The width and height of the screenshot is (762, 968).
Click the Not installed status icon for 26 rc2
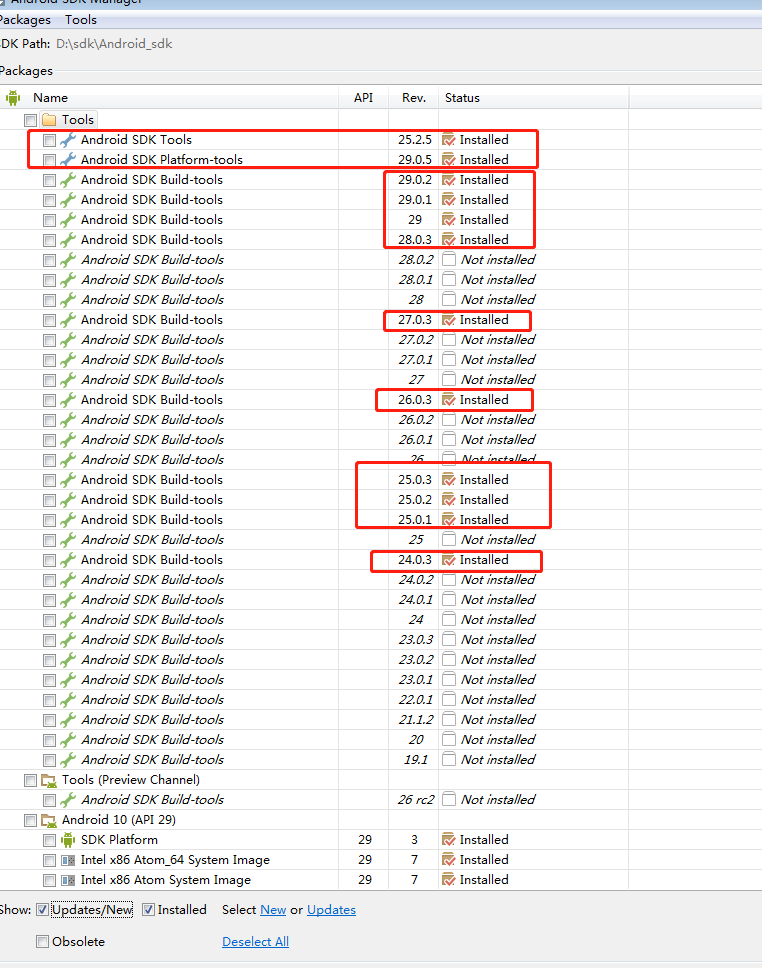[x=449, y=799]
